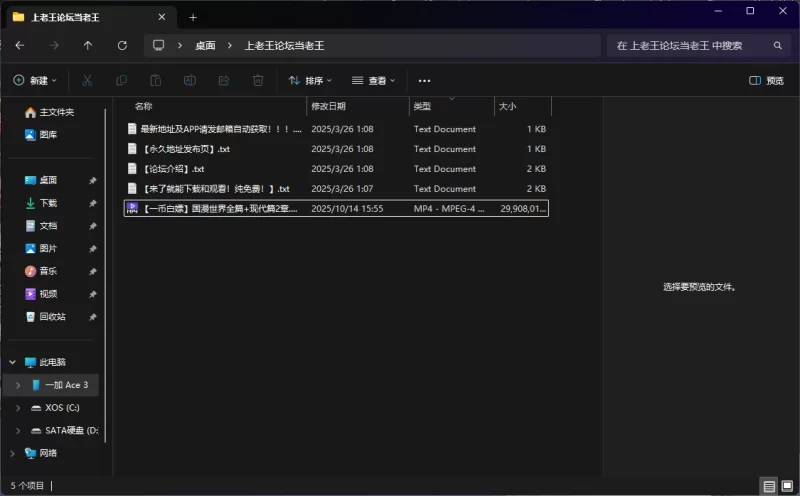The image size is (800, 496).
Task: Open the View dropdown menu
Action: click(x=374, y=80)
